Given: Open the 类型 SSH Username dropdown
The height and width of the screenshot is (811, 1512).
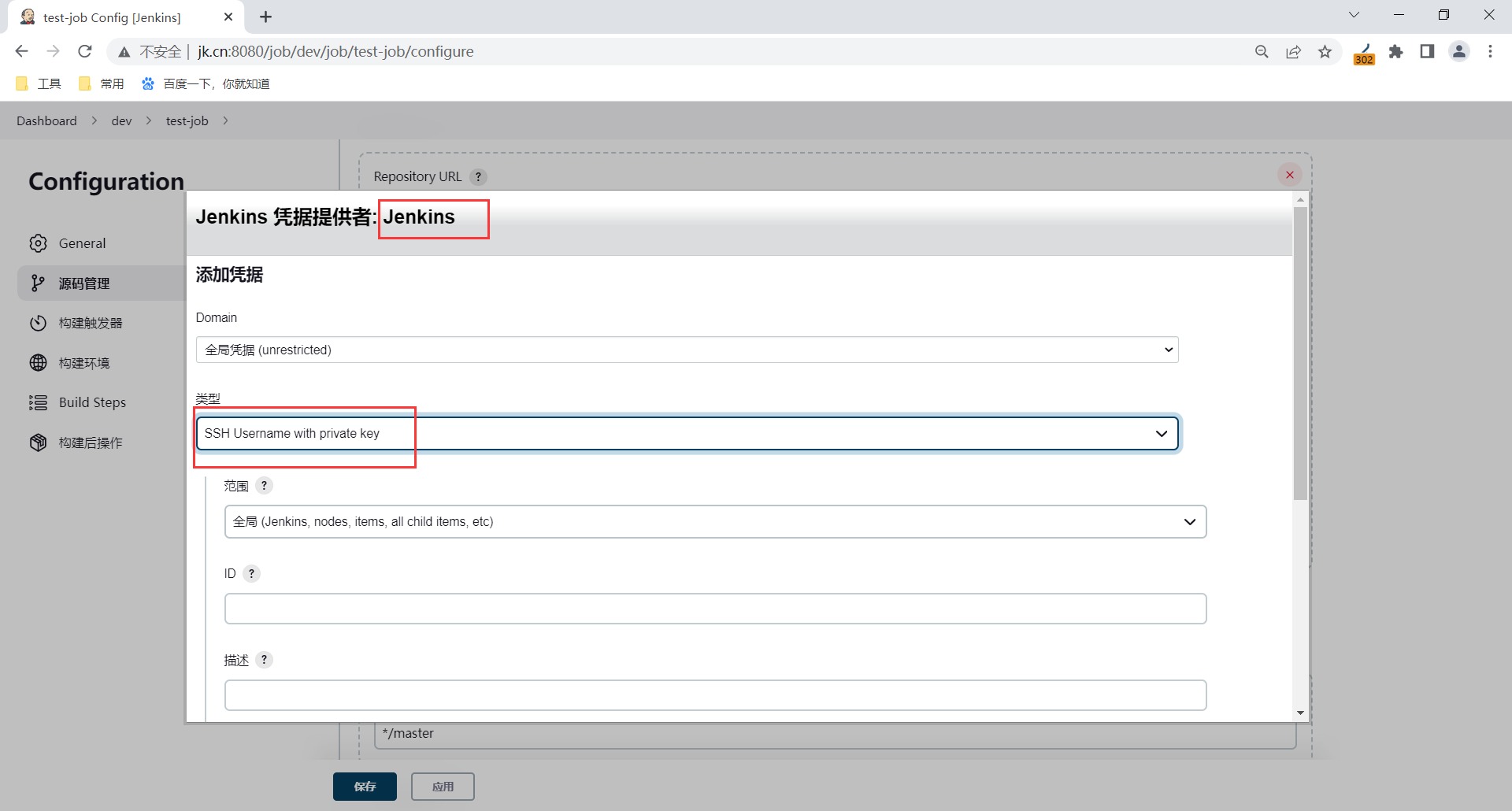Looking at the screenshot, I should (x=687, y=434).
